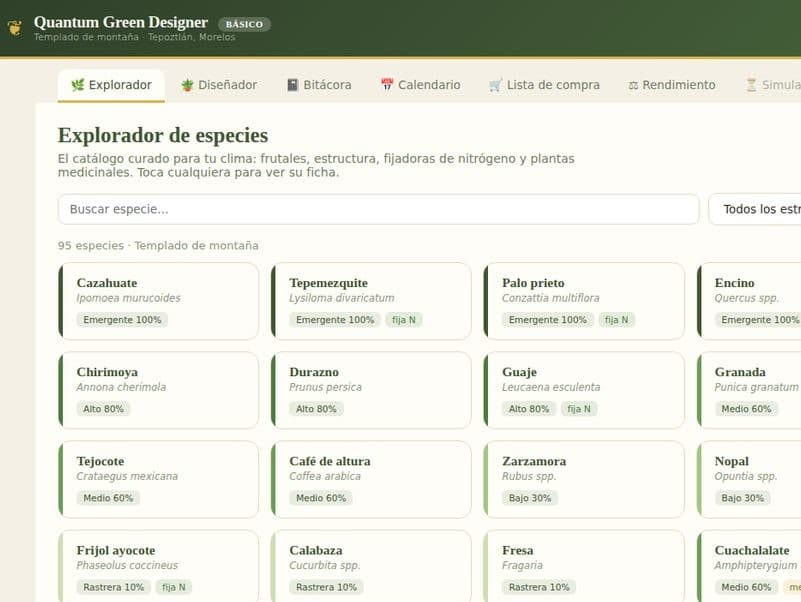The width and height of the screenshot is (801, 602).
Task: Click the 'Alto 80%' tag on Chirimoya
Action: (103, 409)
